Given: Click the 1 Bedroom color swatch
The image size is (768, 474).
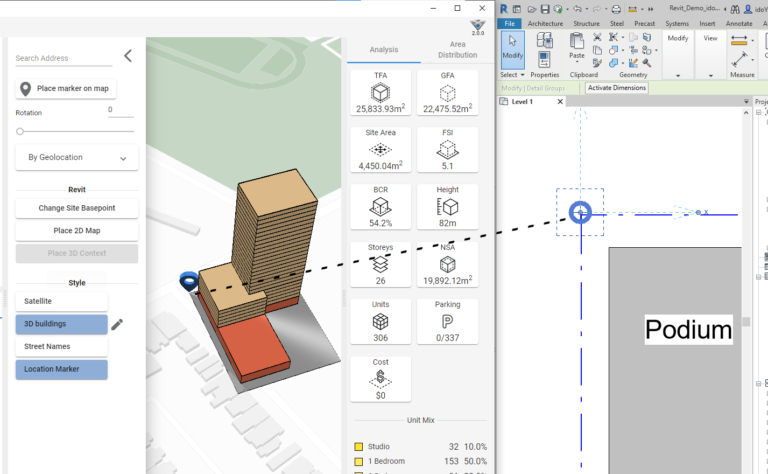Looking at the screenshot, I should click(x=359, y=461).
